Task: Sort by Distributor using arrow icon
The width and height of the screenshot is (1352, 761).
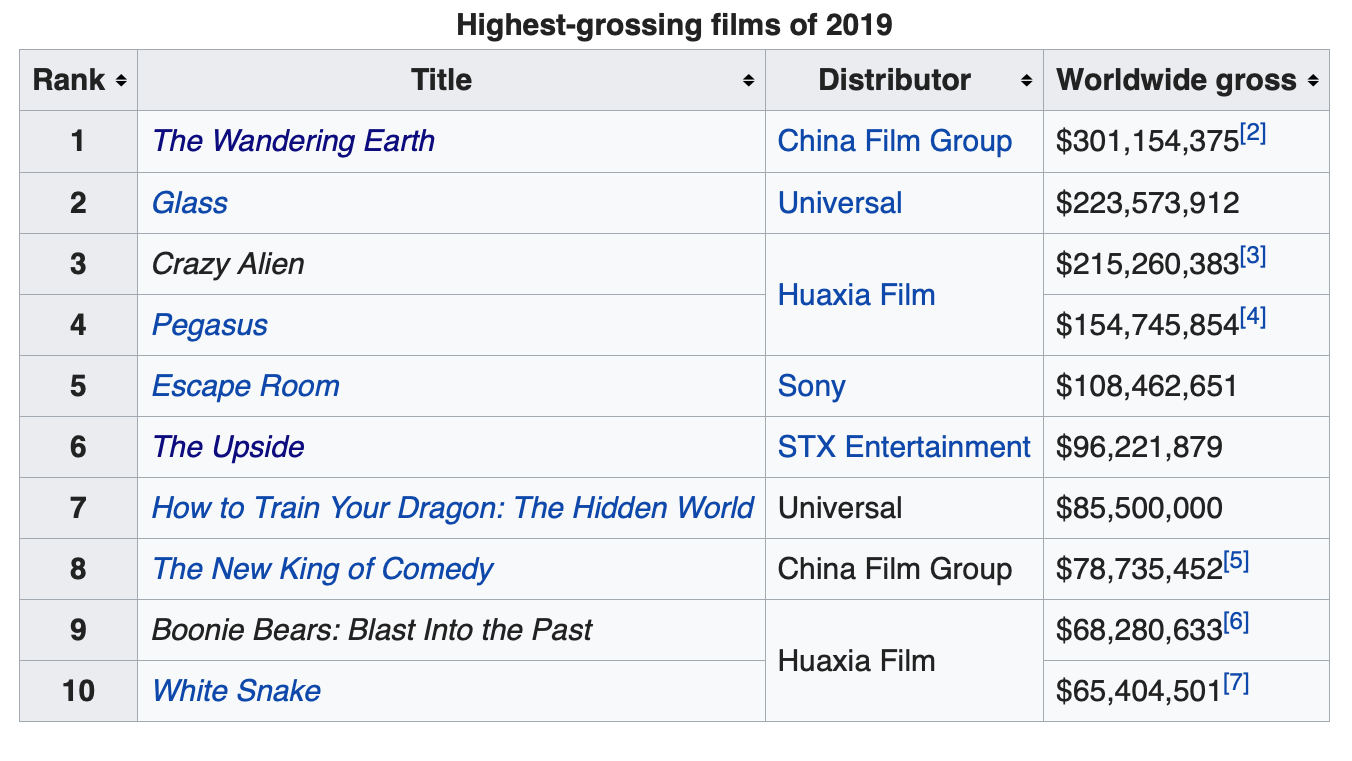Action: 1026,81
